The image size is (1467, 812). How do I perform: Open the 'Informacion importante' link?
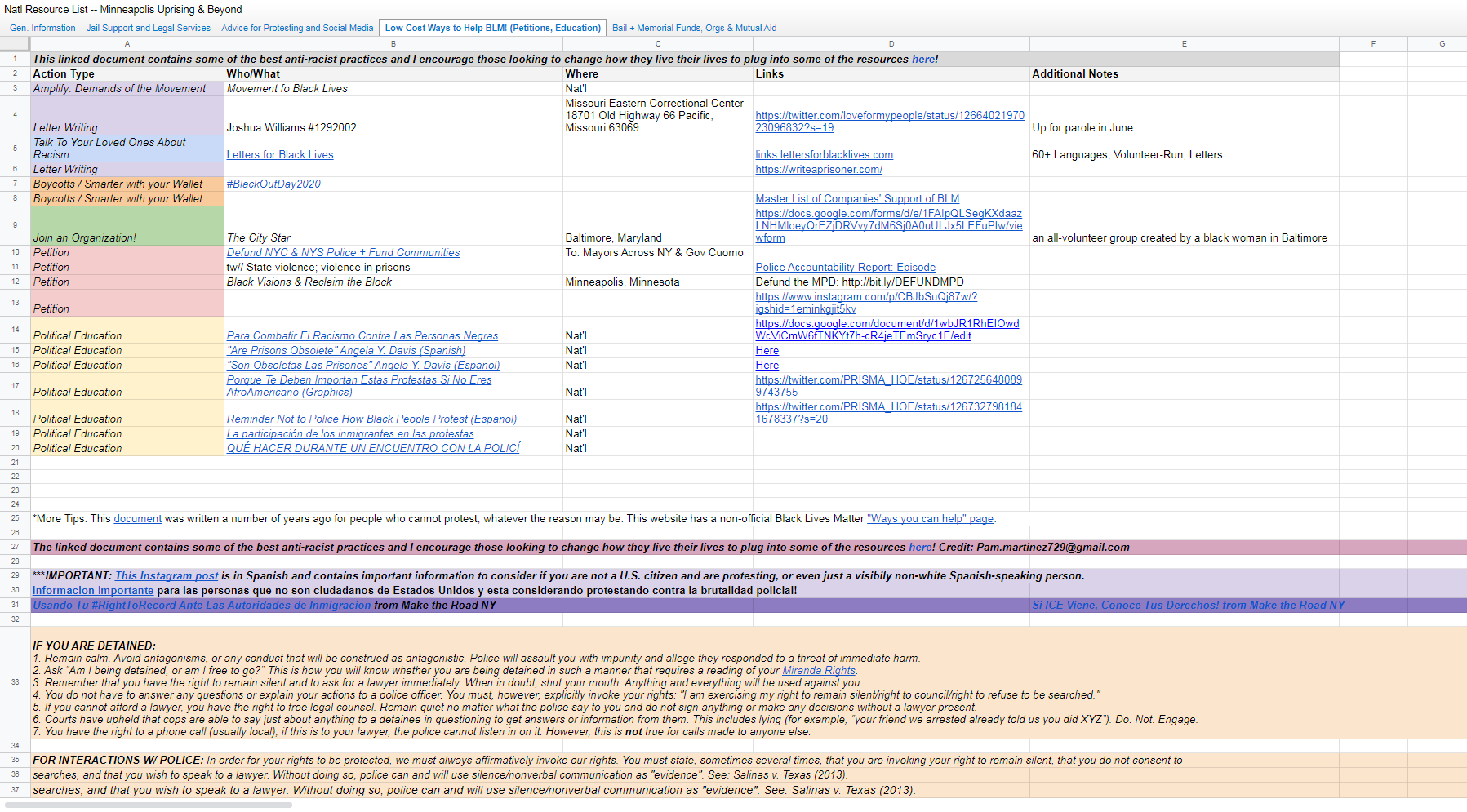click(x=93, y=591)
